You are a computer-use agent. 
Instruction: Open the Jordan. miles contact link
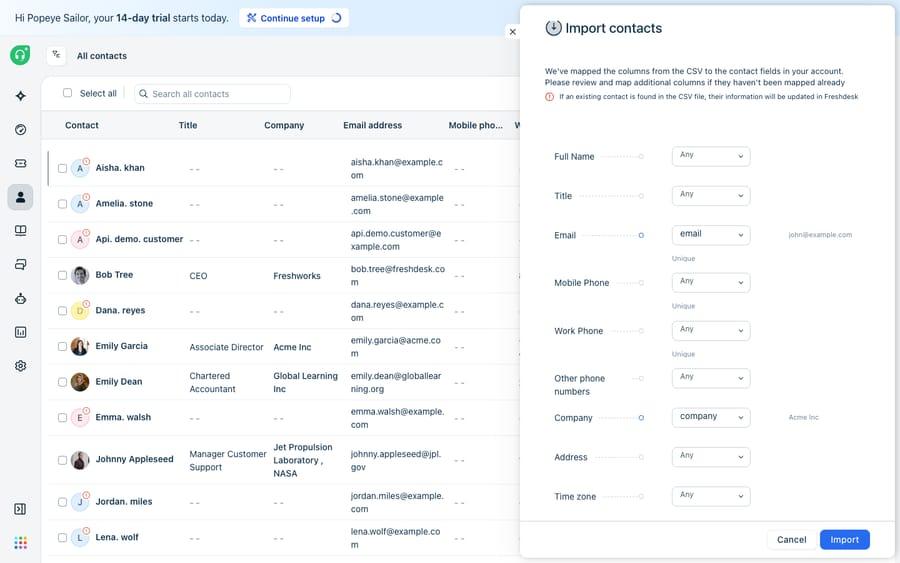(124, 502)
